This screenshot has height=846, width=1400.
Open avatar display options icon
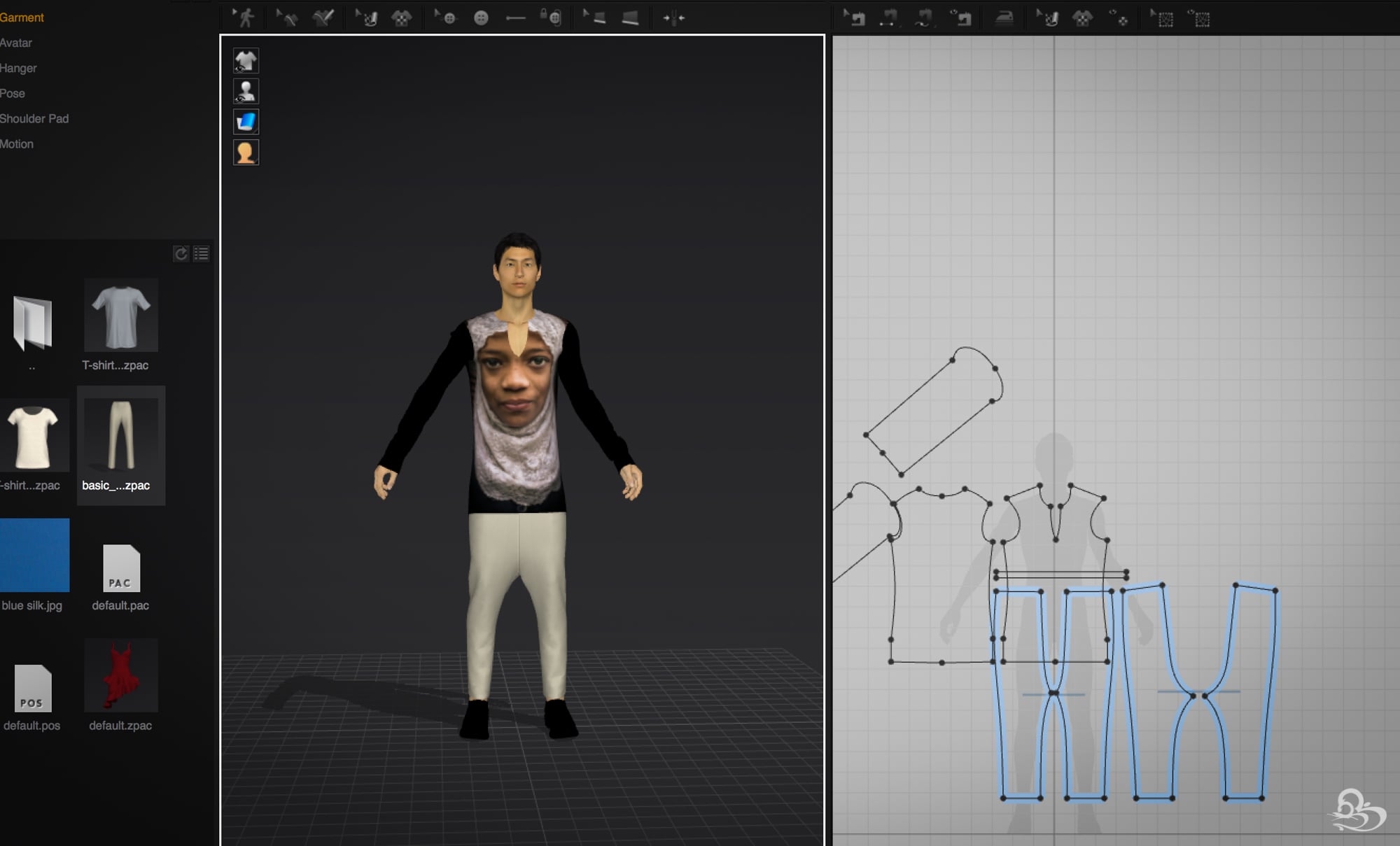[x=246, y=92]
